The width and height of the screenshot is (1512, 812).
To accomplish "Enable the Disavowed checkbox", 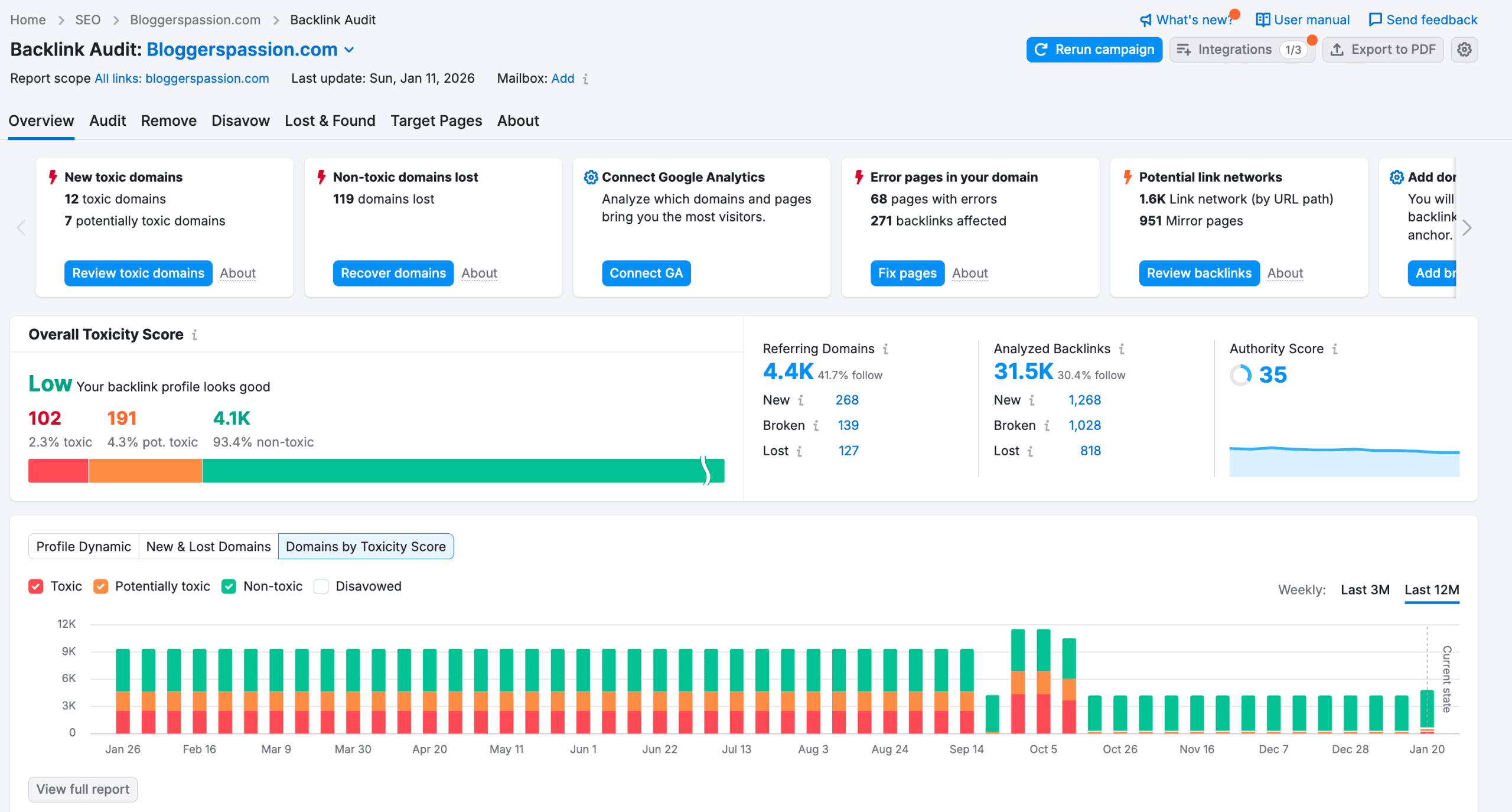I will point(321,586).
